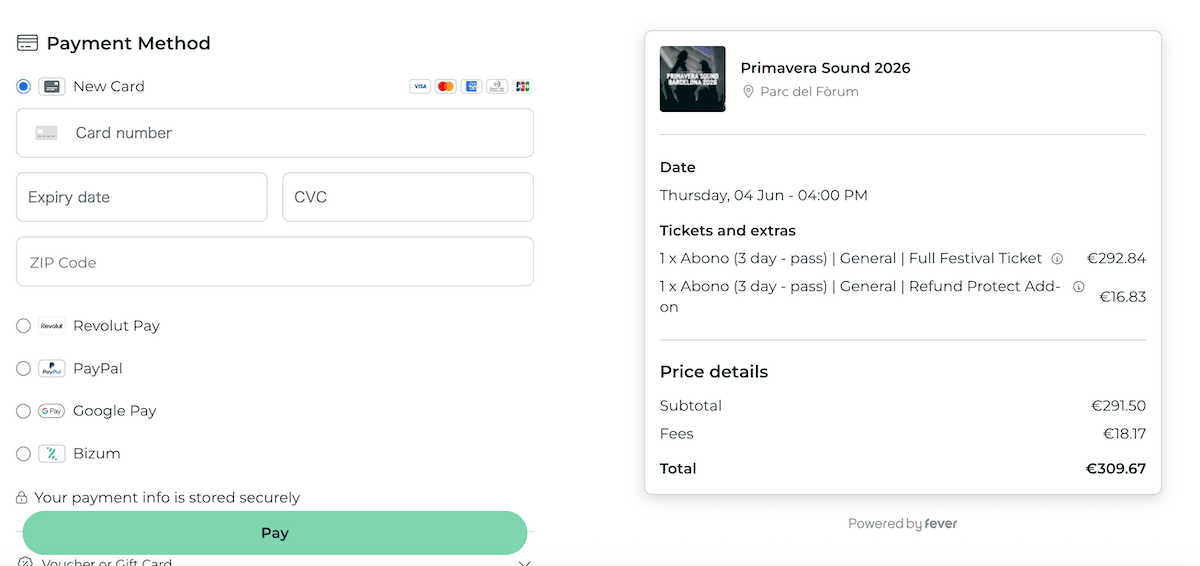Click info icon beside Refund Protect Add-on

point(1078,287)
